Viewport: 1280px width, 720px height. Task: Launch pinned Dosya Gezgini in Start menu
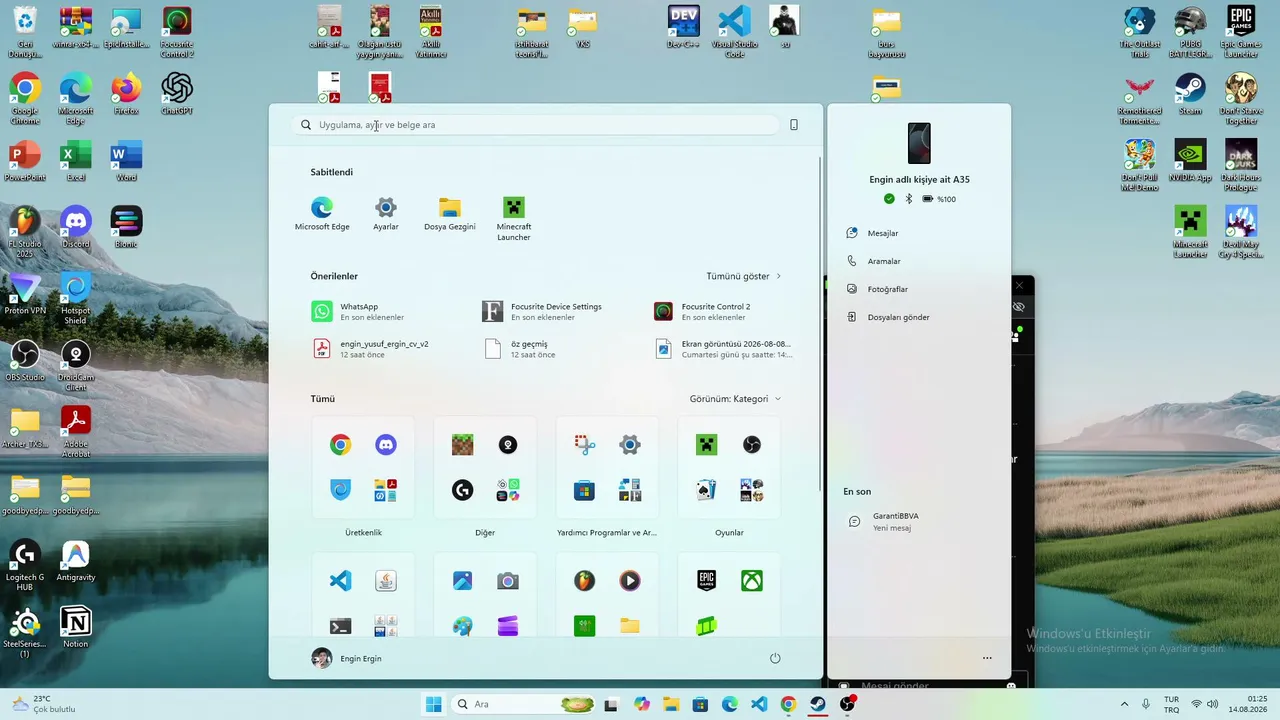tap(450, 214)
